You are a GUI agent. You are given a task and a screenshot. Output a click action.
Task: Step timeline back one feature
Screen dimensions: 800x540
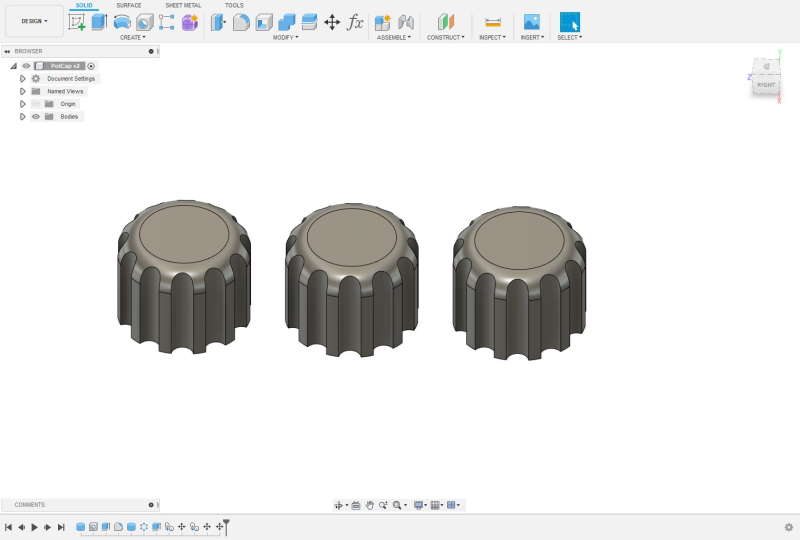21,527
